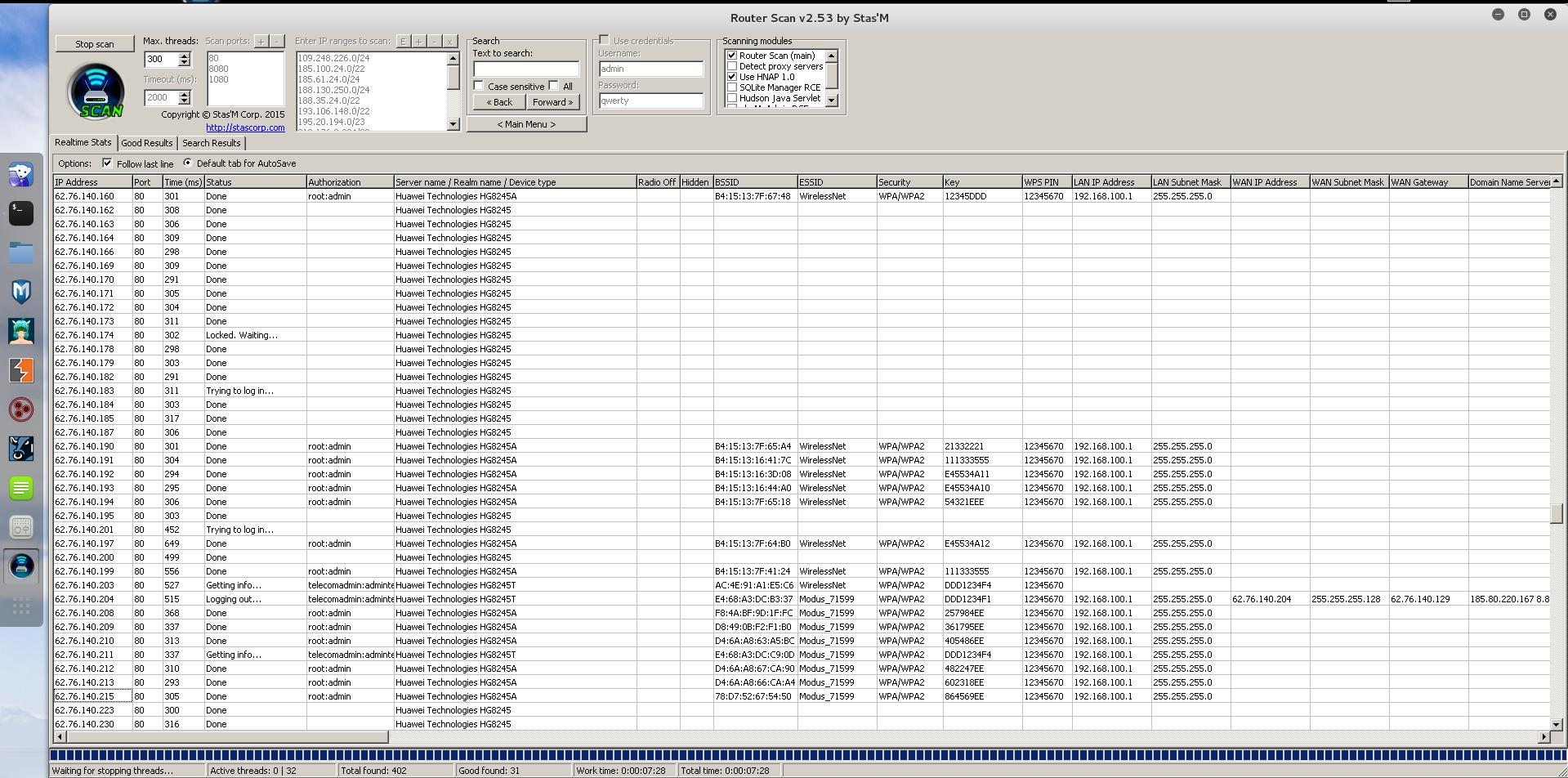Open the file manager folder in dock
The image size is (1568, 778).
22,253
